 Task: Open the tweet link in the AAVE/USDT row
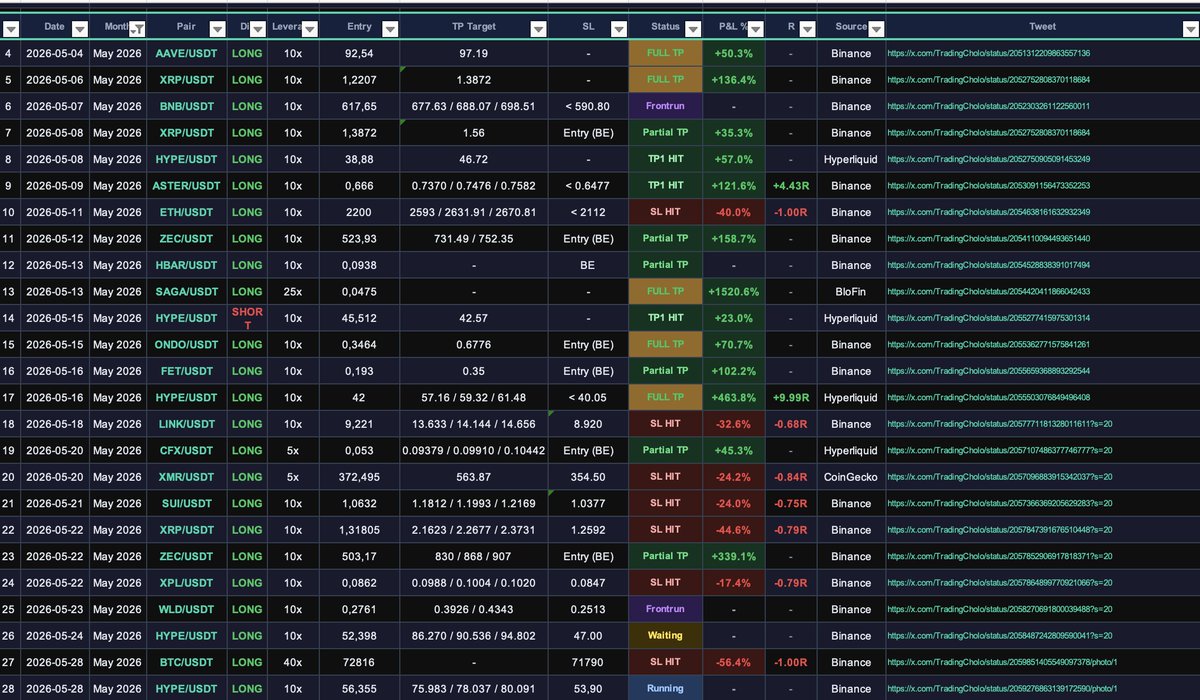[x=988, y=53]
